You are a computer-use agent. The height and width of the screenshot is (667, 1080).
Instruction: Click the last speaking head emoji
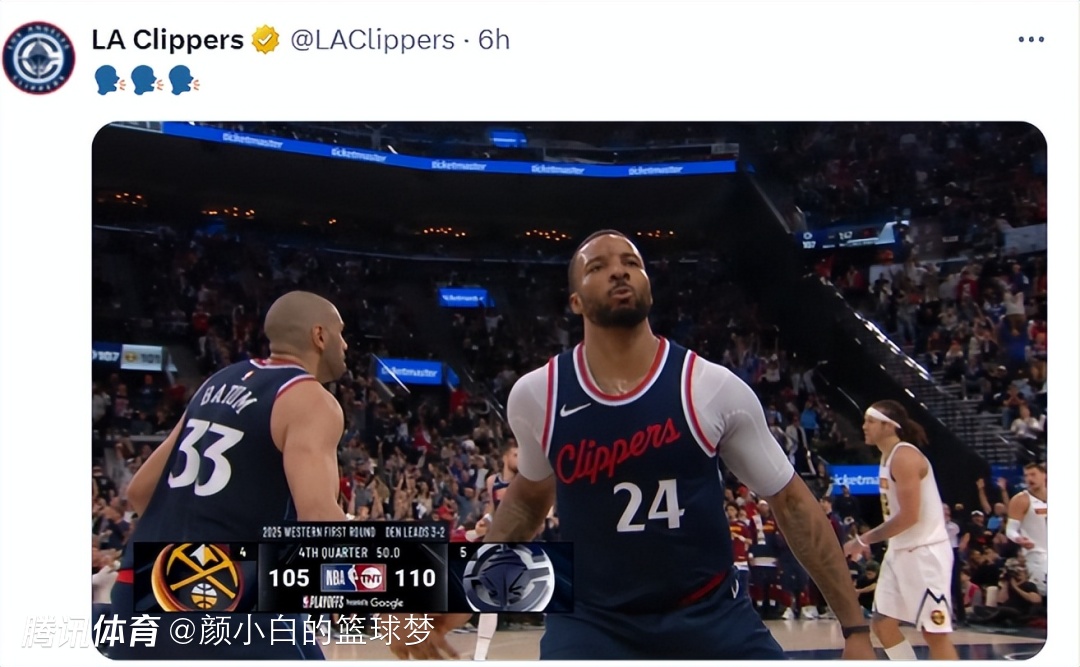point(183,80)
